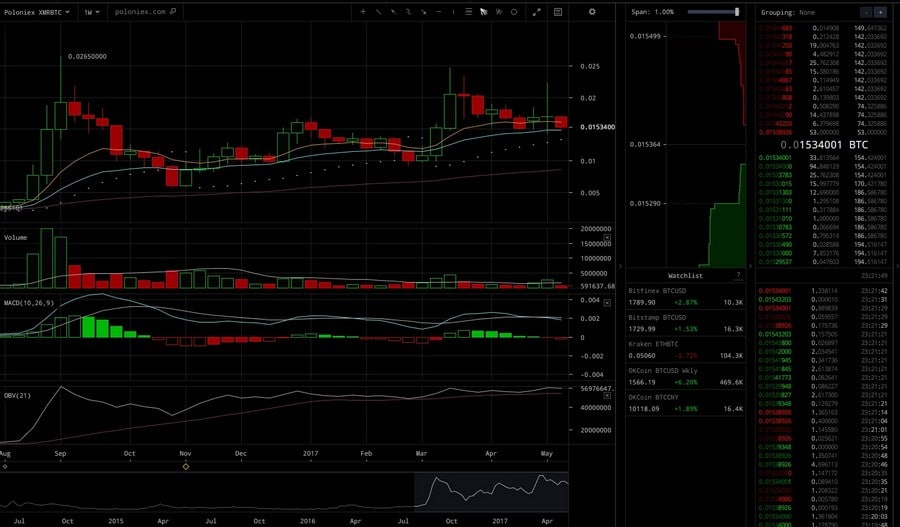Viewport: 900px width, 527px height.
Task: Open Bitstamp BTCUSD from watchlist
Action: click(x=685, y=323)
